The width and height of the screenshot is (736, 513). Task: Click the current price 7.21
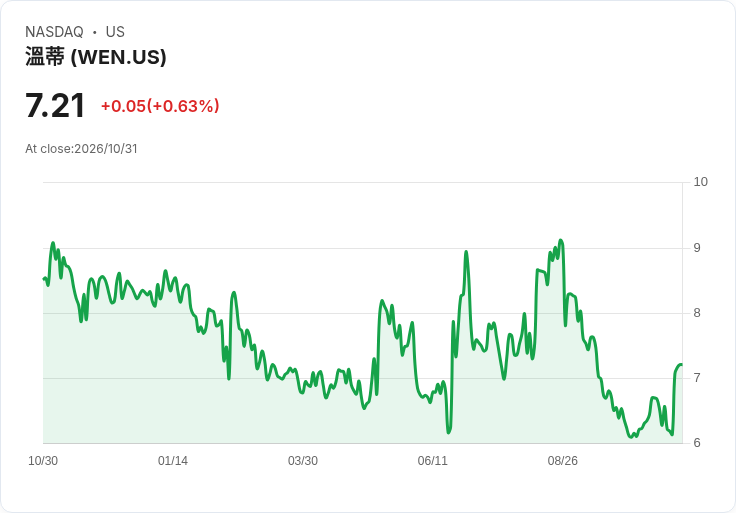point(55,105)
